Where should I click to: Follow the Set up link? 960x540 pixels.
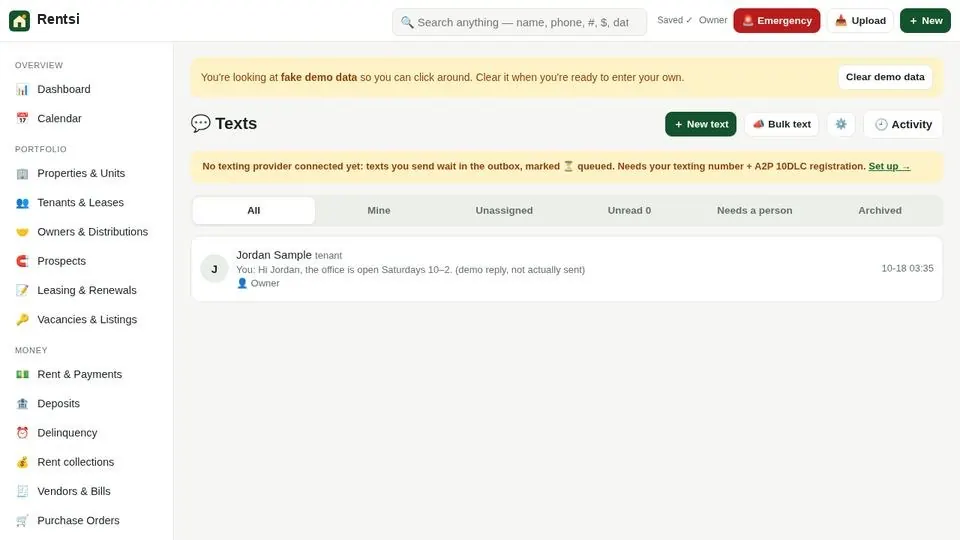click(889, 167)
